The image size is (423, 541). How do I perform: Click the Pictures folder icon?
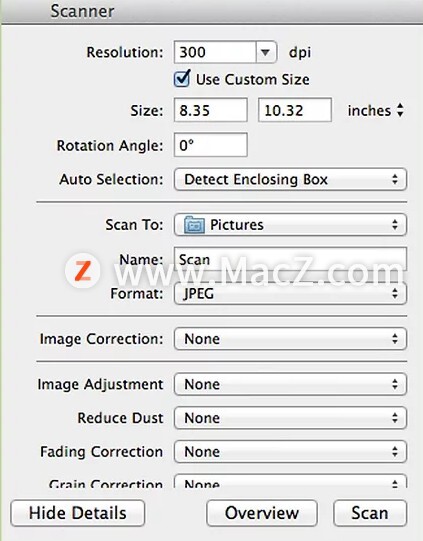tap(194, 225)
